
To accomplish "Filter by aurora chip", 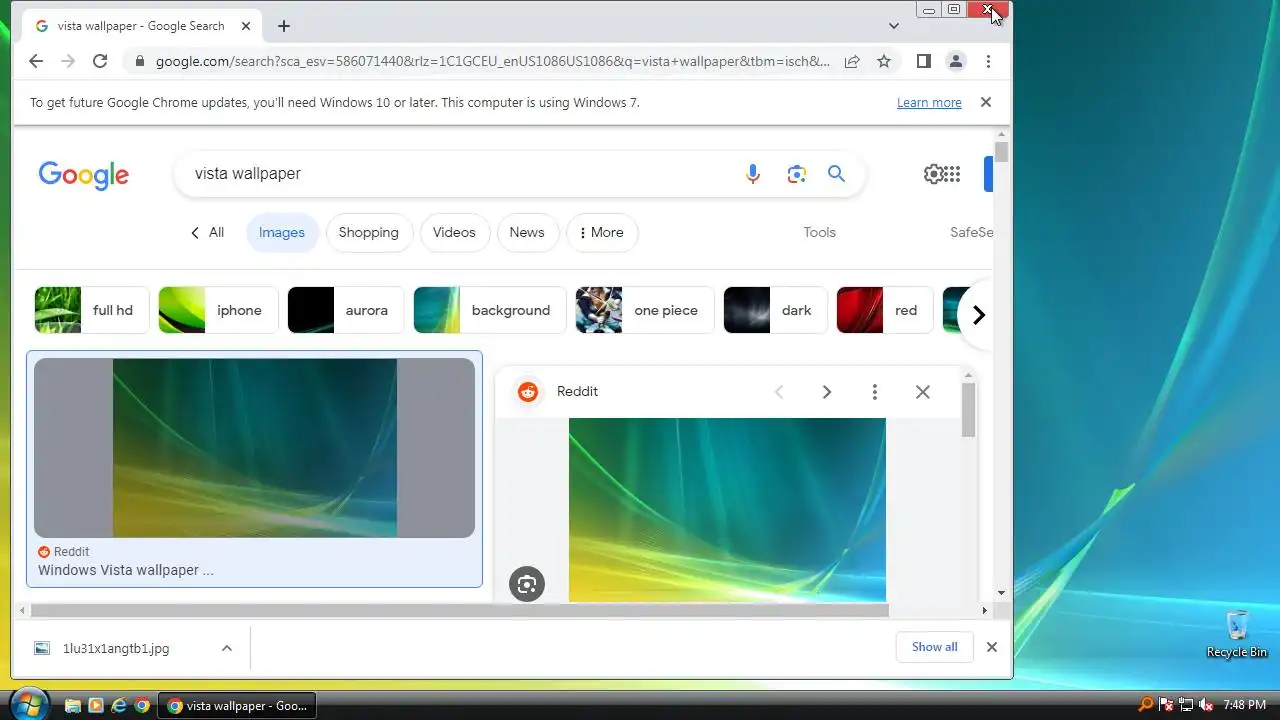I will pyautogui.click(x=346, y=310).
